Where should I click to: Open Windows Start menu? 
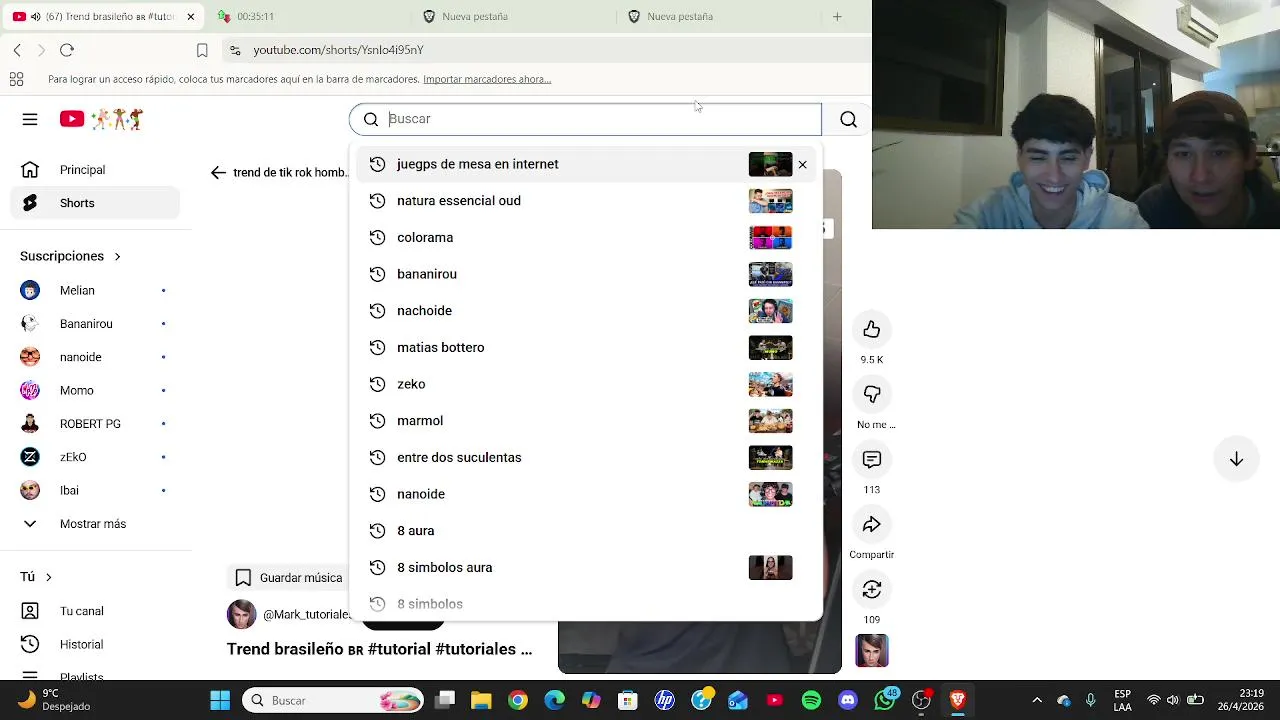tap(220, 700)
